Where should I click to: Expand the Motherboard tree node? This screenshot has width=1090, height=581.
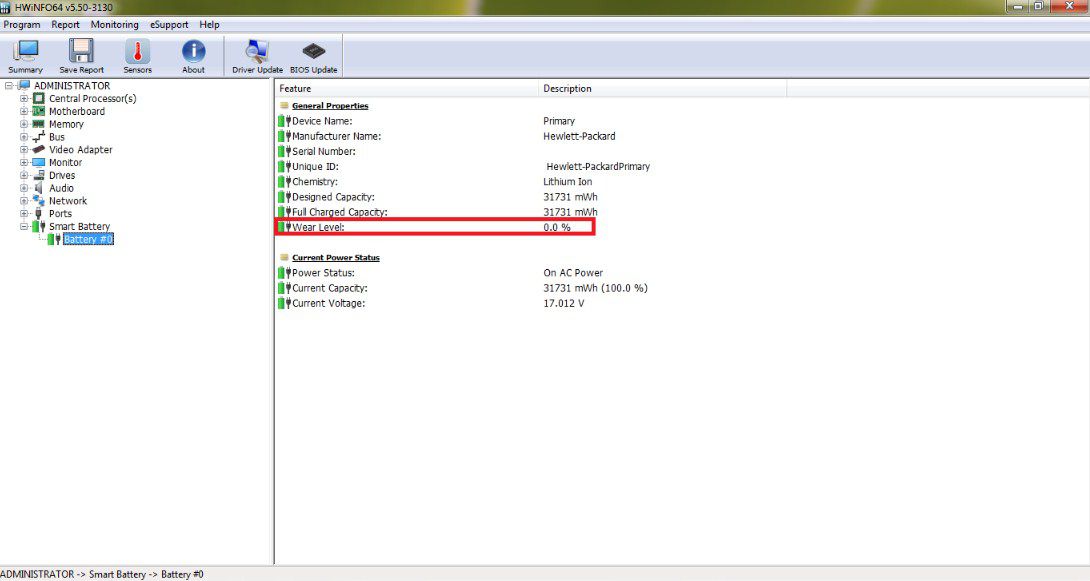coord(24,112)
